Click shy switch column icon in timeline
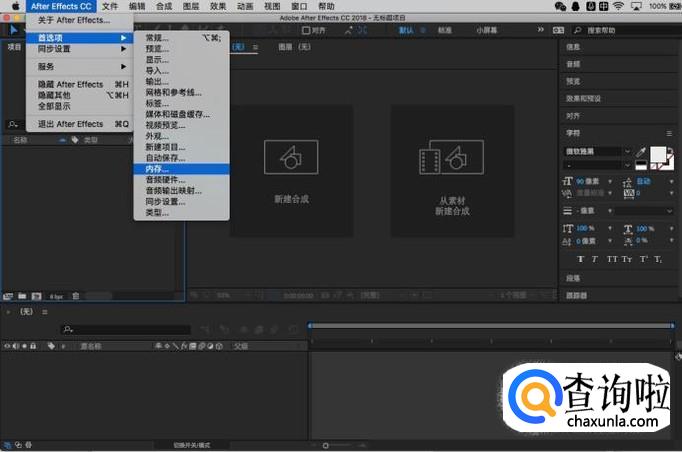The height and width of the screenshot is (452, 682). coord(159,346)
